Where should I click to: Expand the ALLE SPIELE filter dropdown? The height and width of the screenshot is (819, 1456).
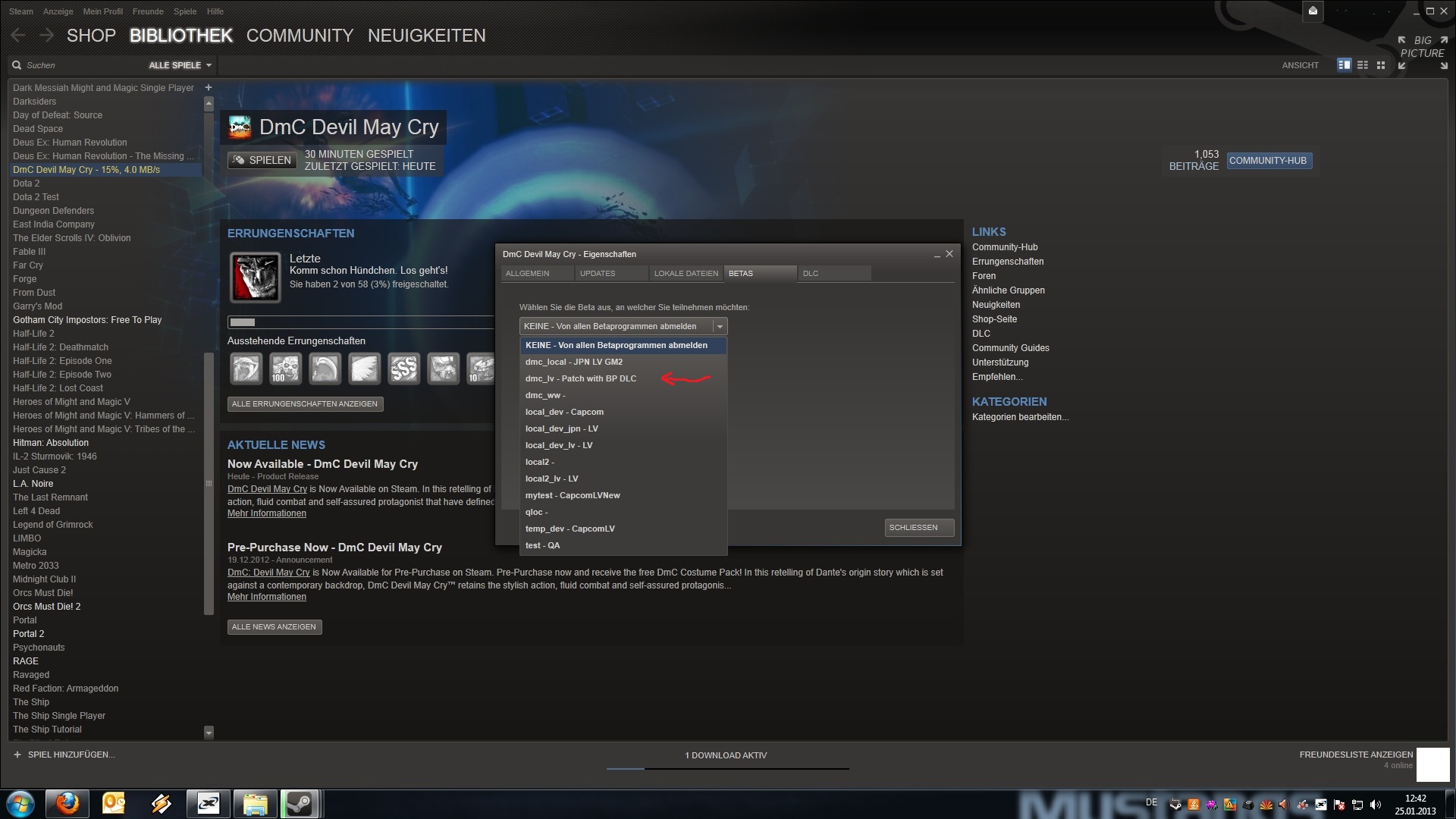tap(180, 65)
